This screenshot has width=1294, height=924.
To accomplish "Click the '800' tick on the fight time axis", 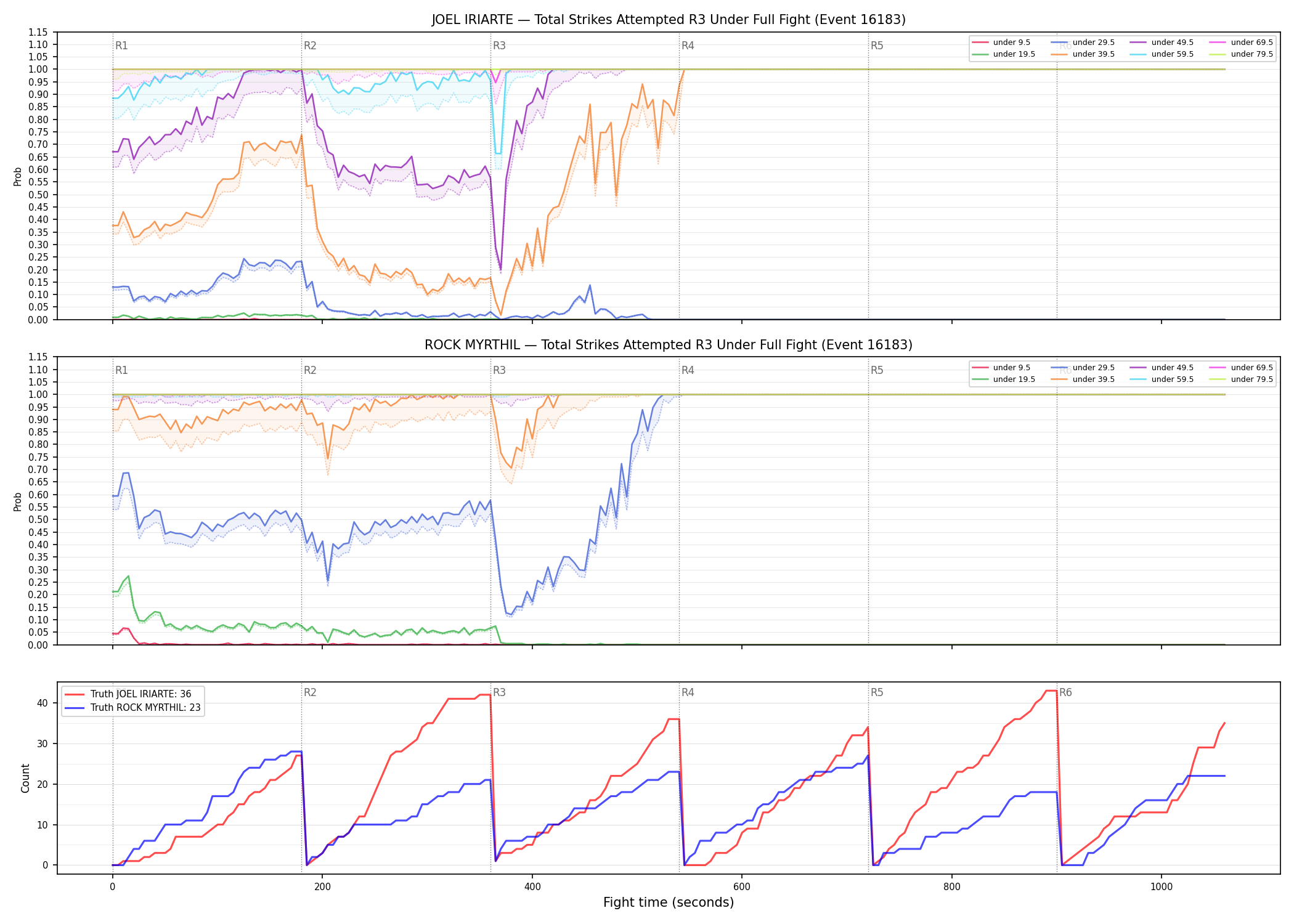I will pos(952,887).
